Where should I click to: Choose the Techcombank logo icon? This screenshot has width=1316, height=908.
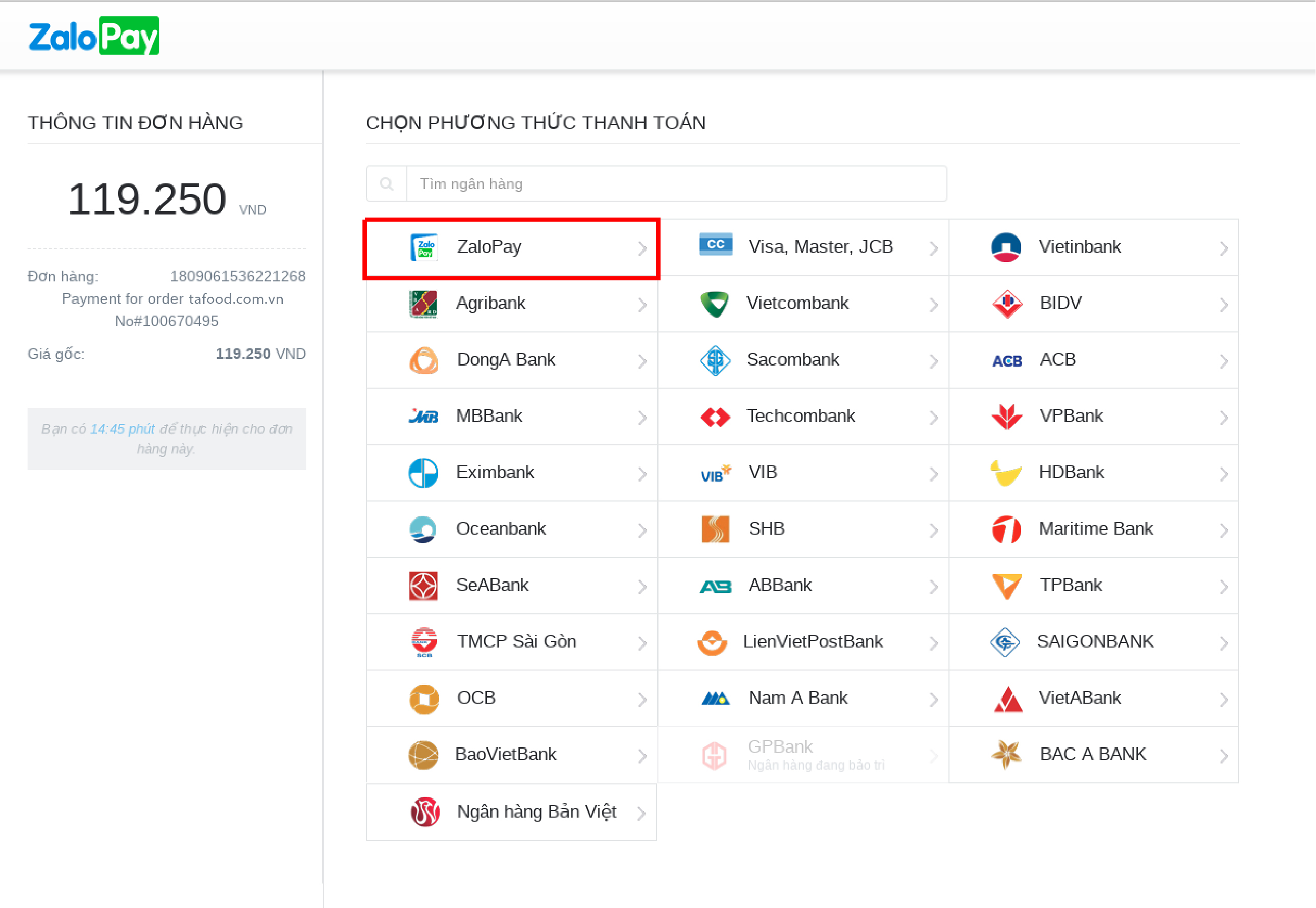(716, 417)
